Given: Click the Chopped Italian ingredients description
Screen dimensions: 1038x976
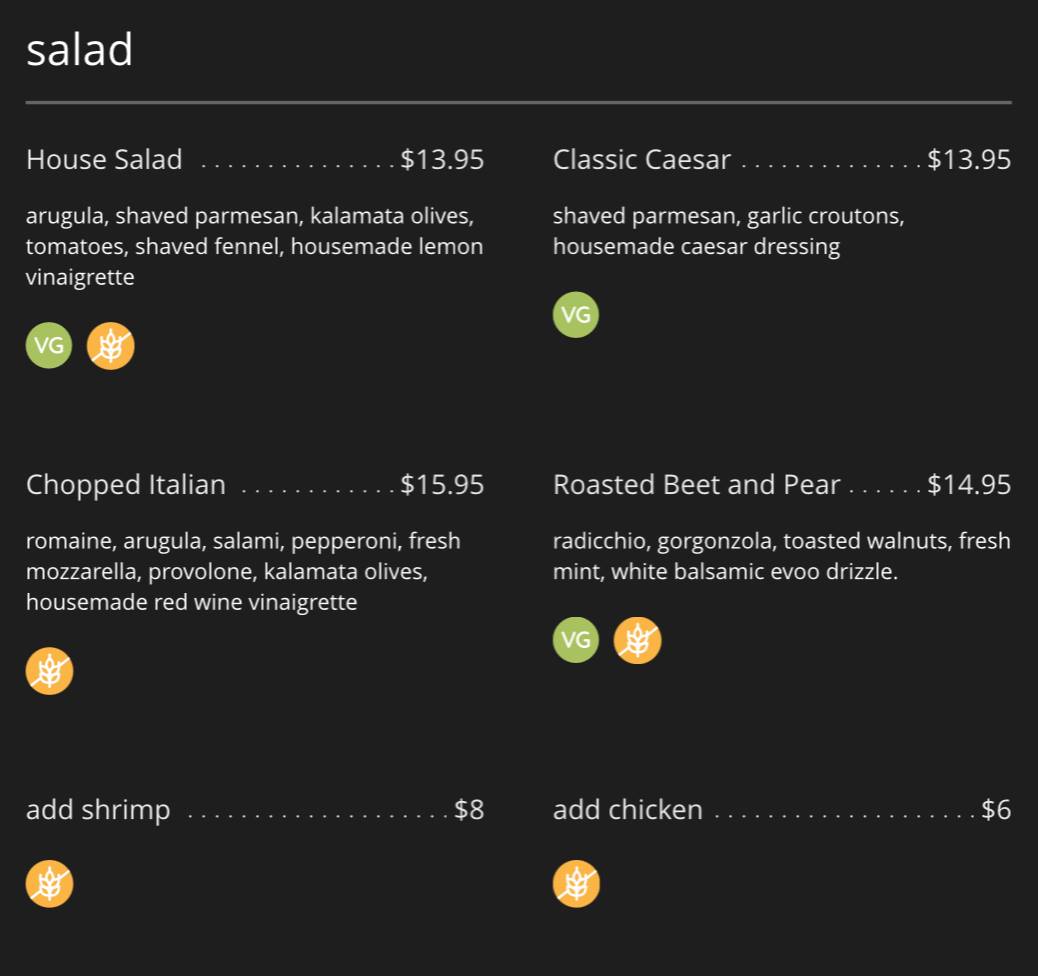Looking at the screenshot, I should pyautogui.click(x=243, y=571).
